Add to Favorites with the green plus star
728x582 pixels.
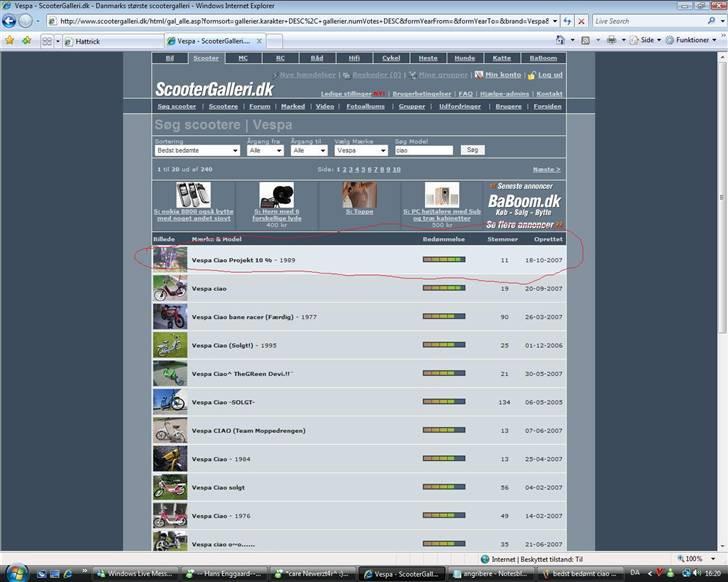coord(26,41)
